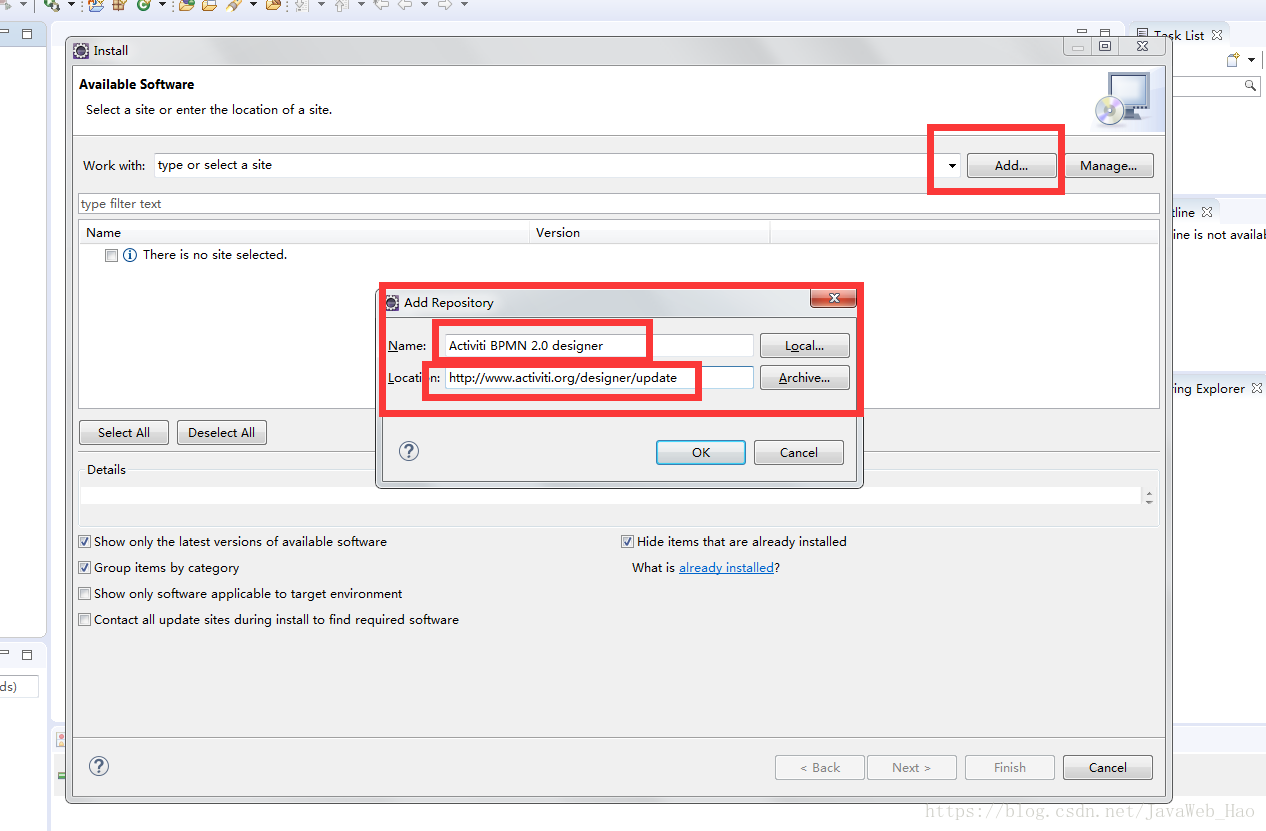This screenshot has width=1266, height=831.
Task: Close the Outline view tab
Action: [x=1207, y=212]
